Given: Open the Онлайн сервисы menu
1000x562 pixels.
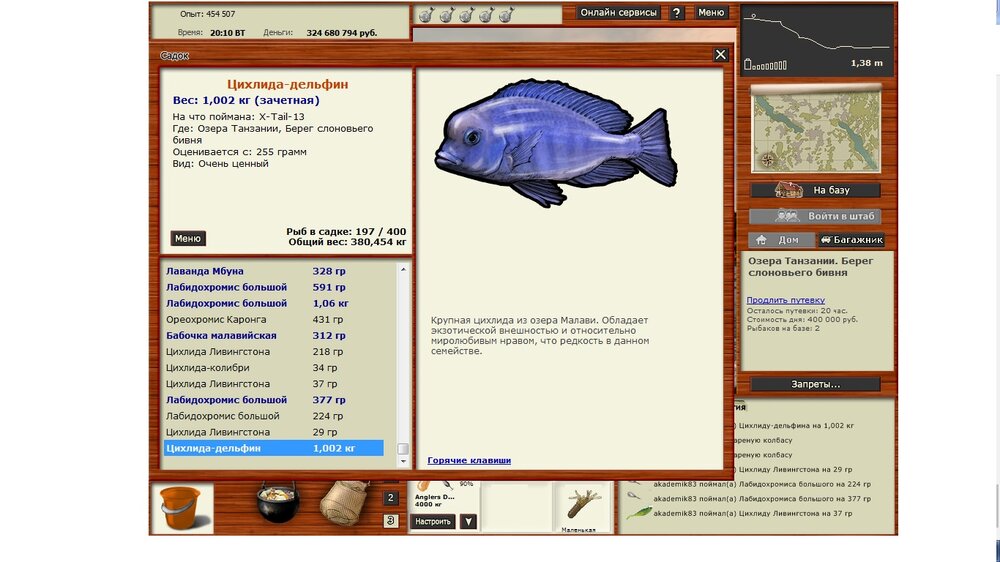Looking at the screenshot, I should point(619,13).
